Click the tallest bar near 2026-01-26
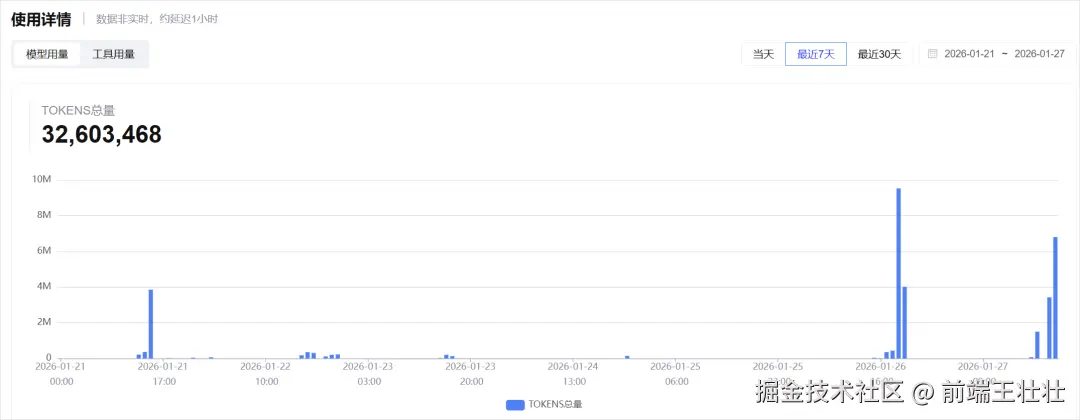 898,272
